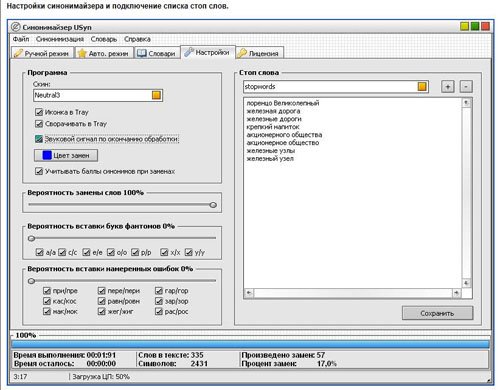The height and width of the screenshot is (390, 500).
Task: Click the minus icon to remove stop-word list
Action: point(466,87)
